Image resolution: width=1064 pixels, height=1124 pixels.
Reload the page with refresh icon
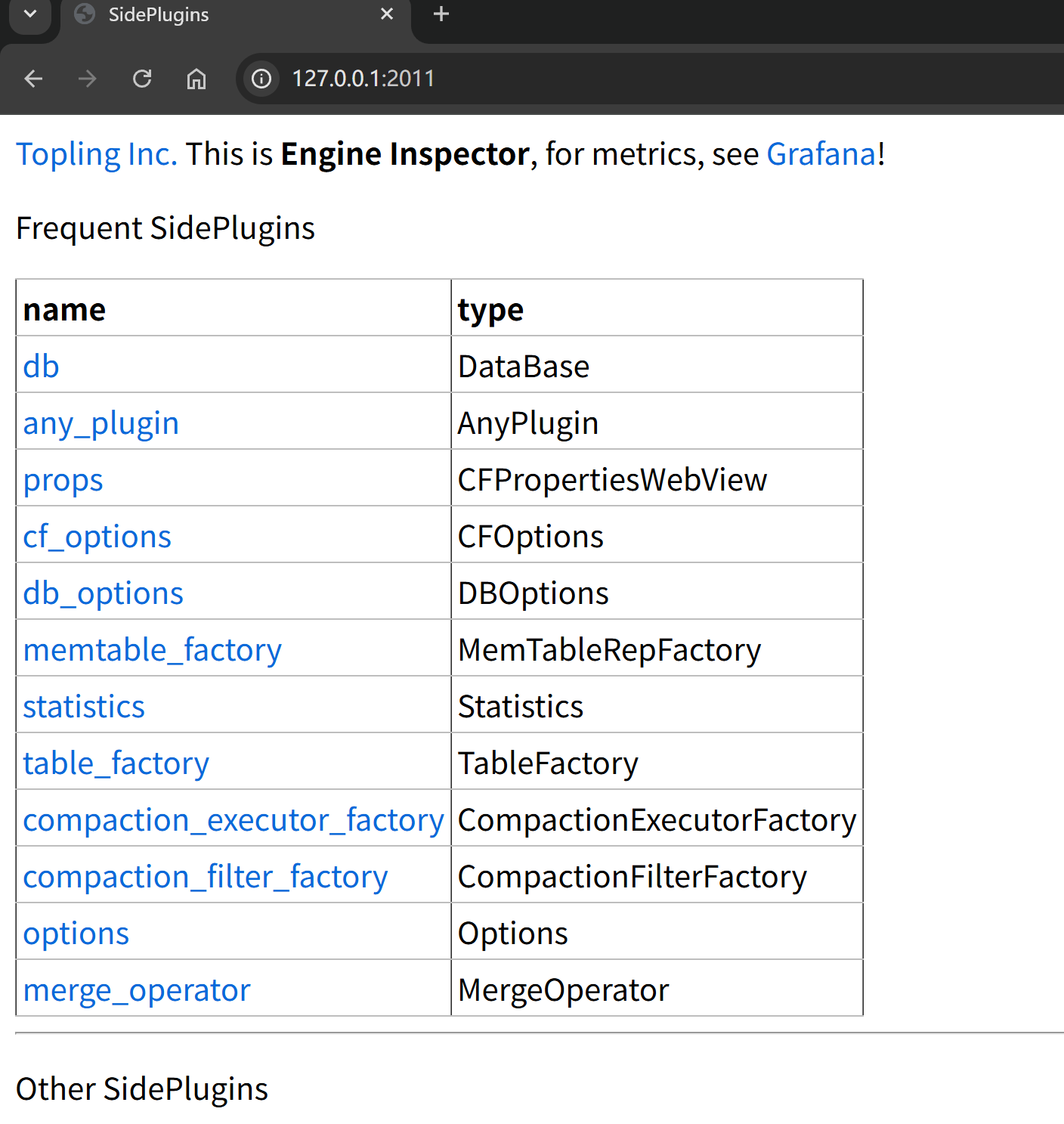pos(142,79)
